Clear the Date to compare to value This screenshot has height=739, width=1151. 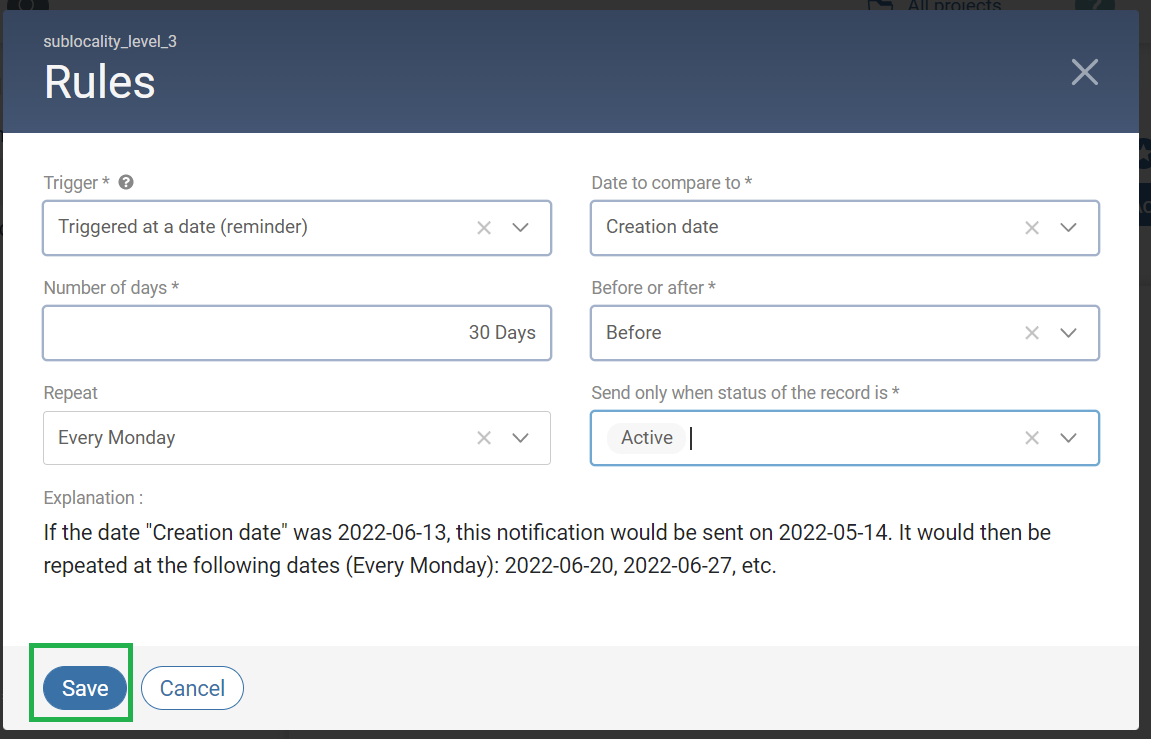pos(1031,227)
